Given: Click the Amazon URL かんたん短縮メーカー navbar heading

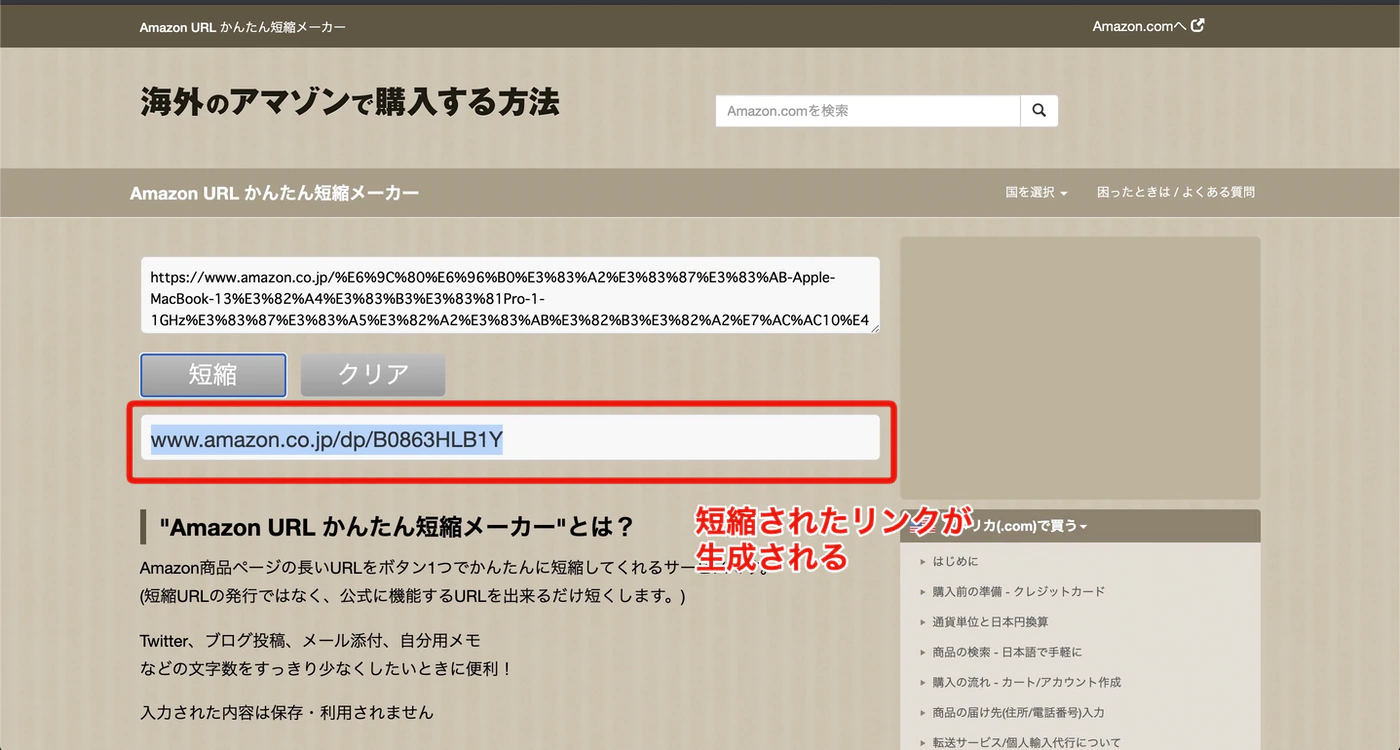Looking at the screenshot, I should pyautogui.click(x=274, y=193).
